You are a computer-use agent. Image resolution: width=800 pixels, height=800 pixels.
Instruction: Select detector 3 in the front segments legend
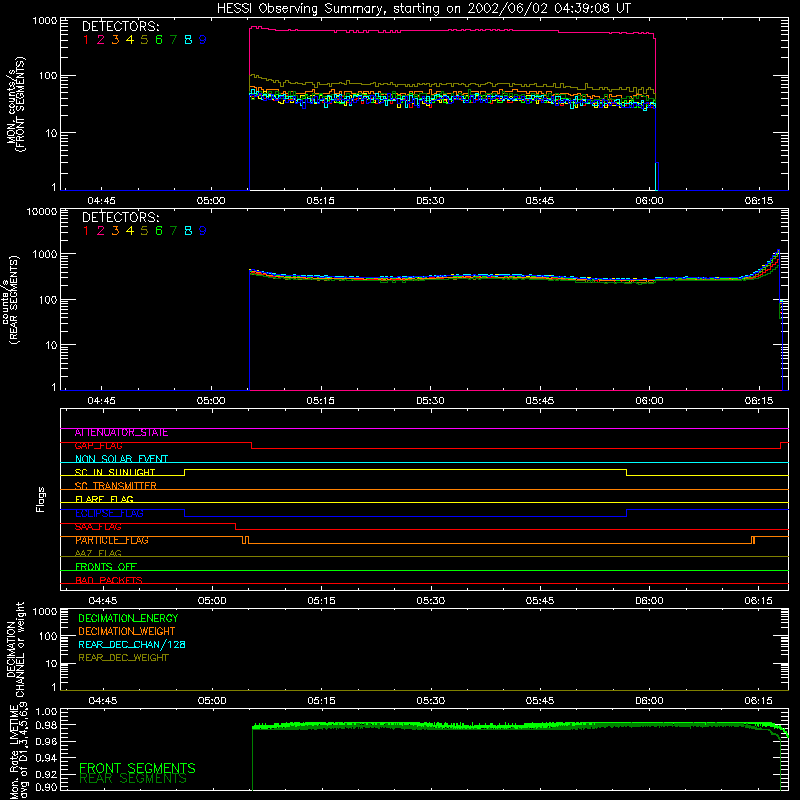(115, 40)
